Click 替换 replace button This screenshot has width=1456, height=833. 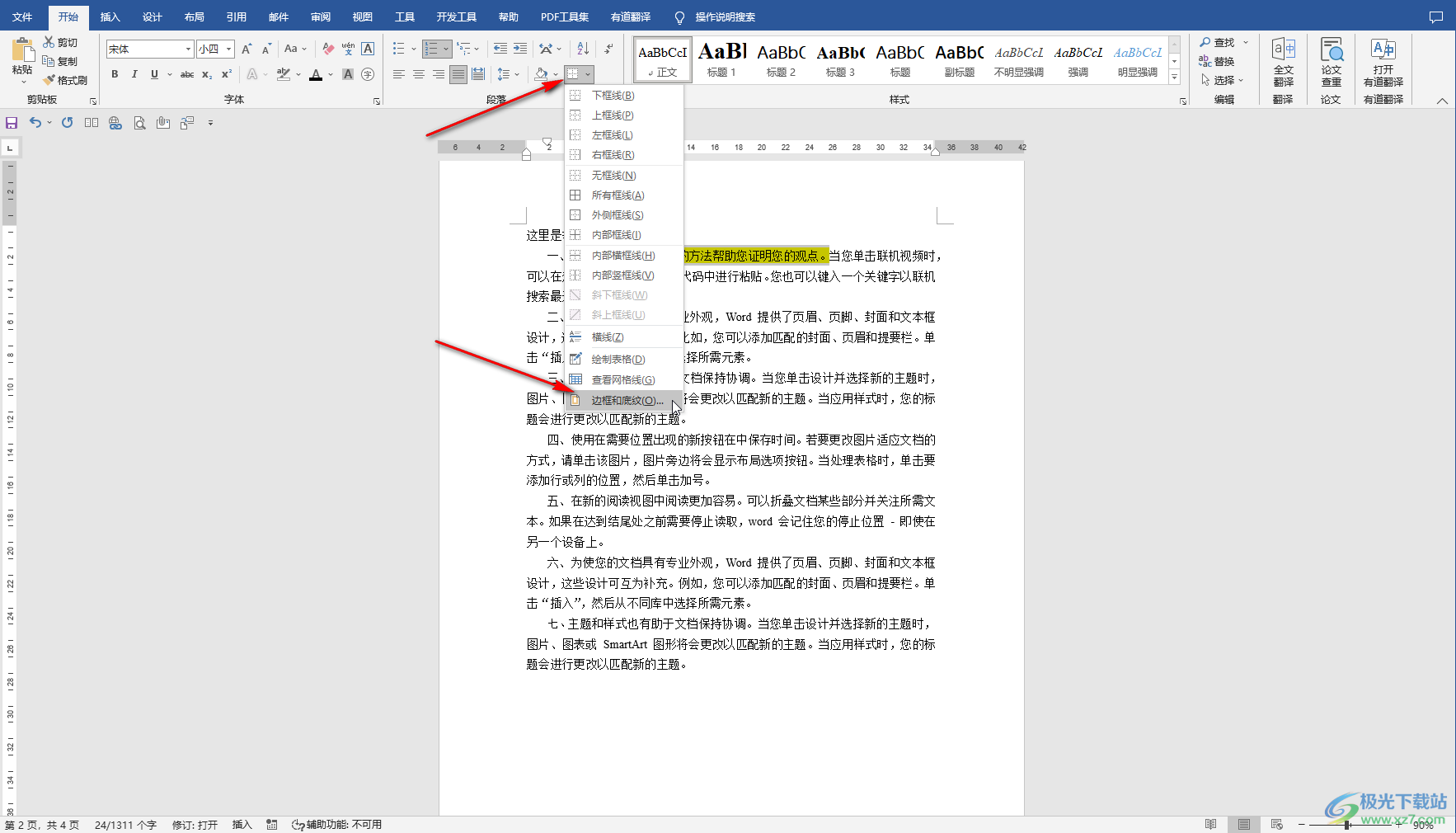click(x=1217, y=61)
